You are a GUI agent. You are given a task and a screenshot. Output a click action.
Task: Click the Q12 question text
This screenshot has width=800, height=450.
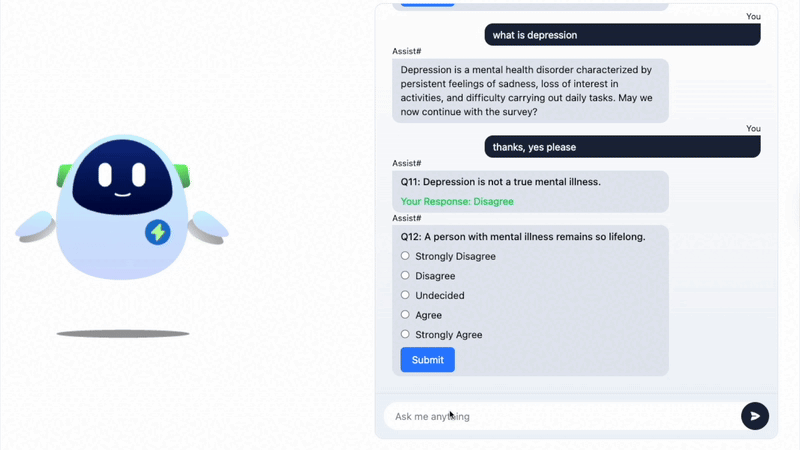[x=523, y=237]
